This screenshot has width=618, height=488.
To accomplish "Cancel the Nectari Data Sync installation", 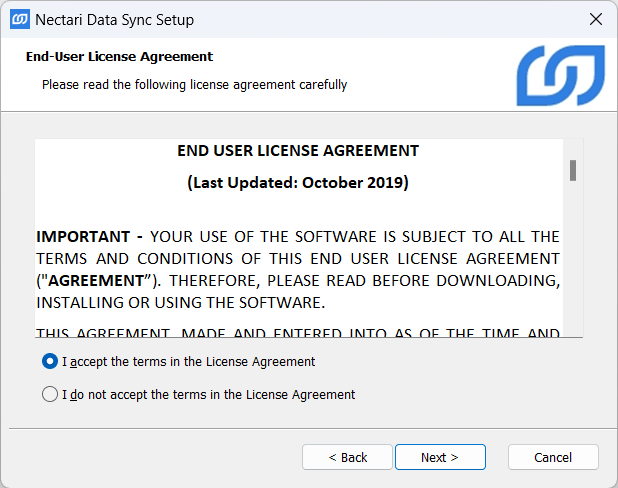I will (x=553, y=457).
